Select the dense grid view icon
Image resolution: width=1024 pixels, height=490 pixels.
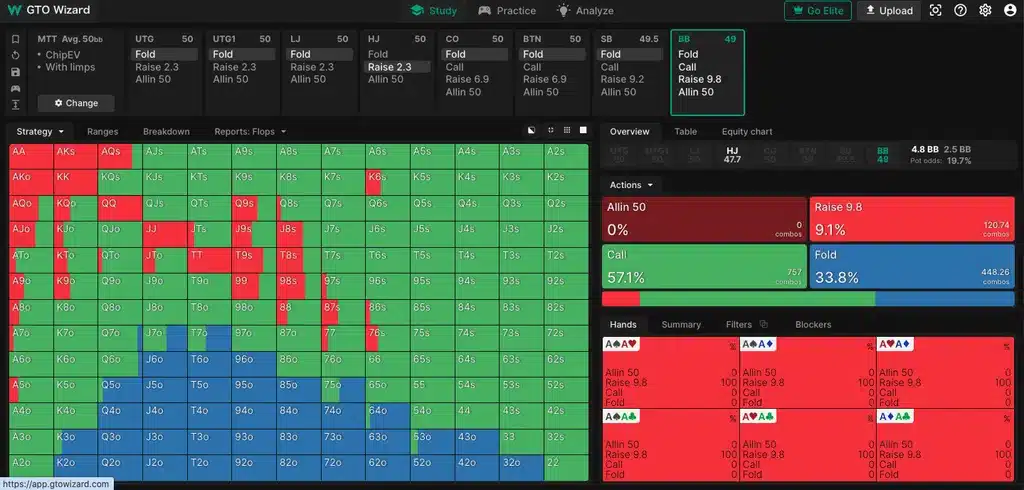point(567,131)
